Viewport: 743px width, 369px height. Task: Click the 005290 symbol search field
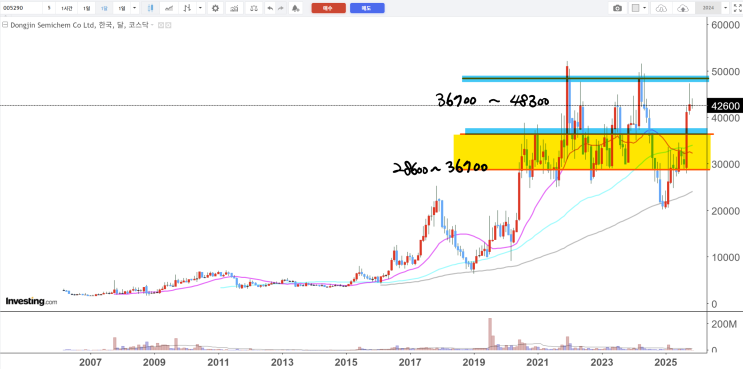(21, 8)
